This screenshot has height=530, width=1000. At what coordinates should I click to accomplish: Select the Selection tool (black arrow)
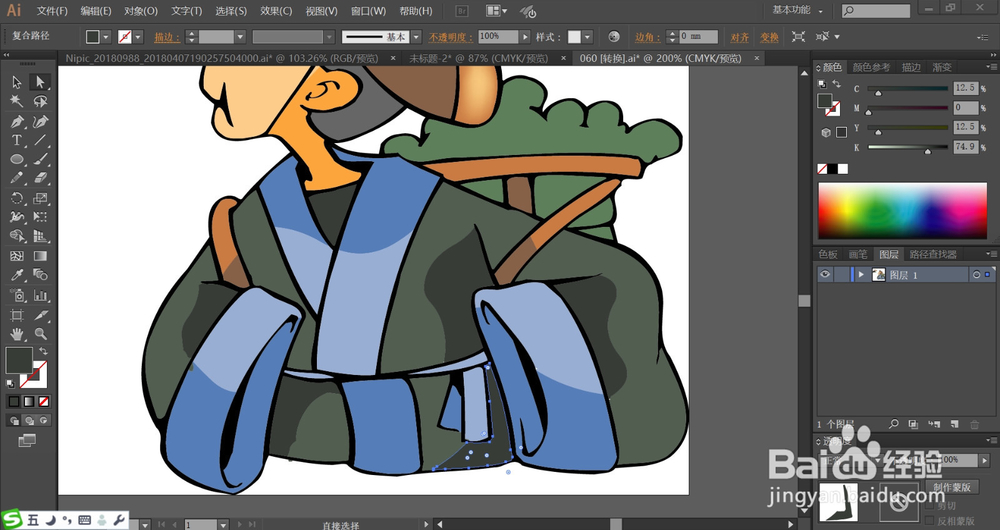pyautogui.click(x=17, y=82)
